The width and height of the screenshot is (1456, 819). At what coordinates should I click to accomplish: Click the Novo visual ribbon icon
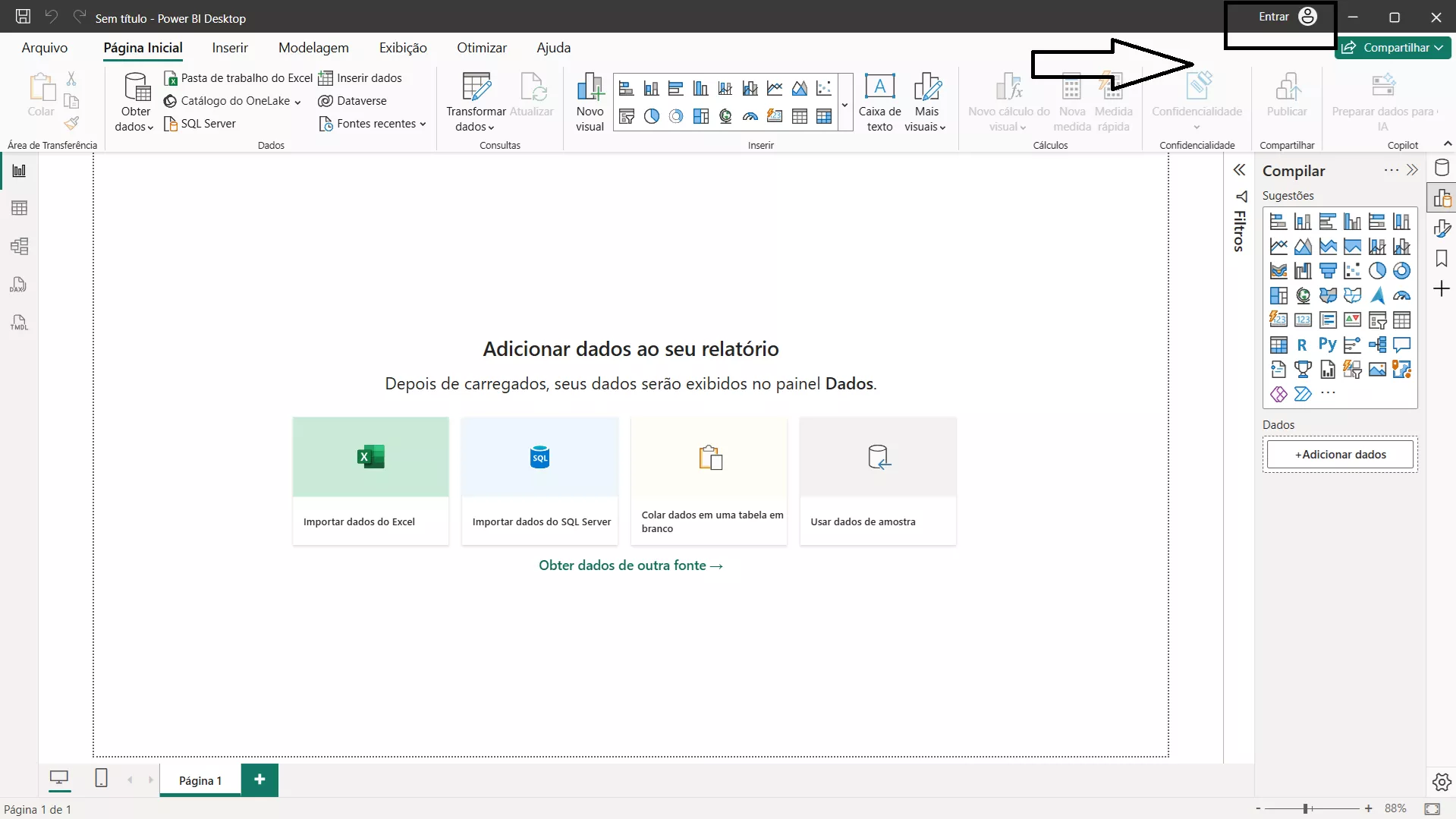click(x=590, y=102)
